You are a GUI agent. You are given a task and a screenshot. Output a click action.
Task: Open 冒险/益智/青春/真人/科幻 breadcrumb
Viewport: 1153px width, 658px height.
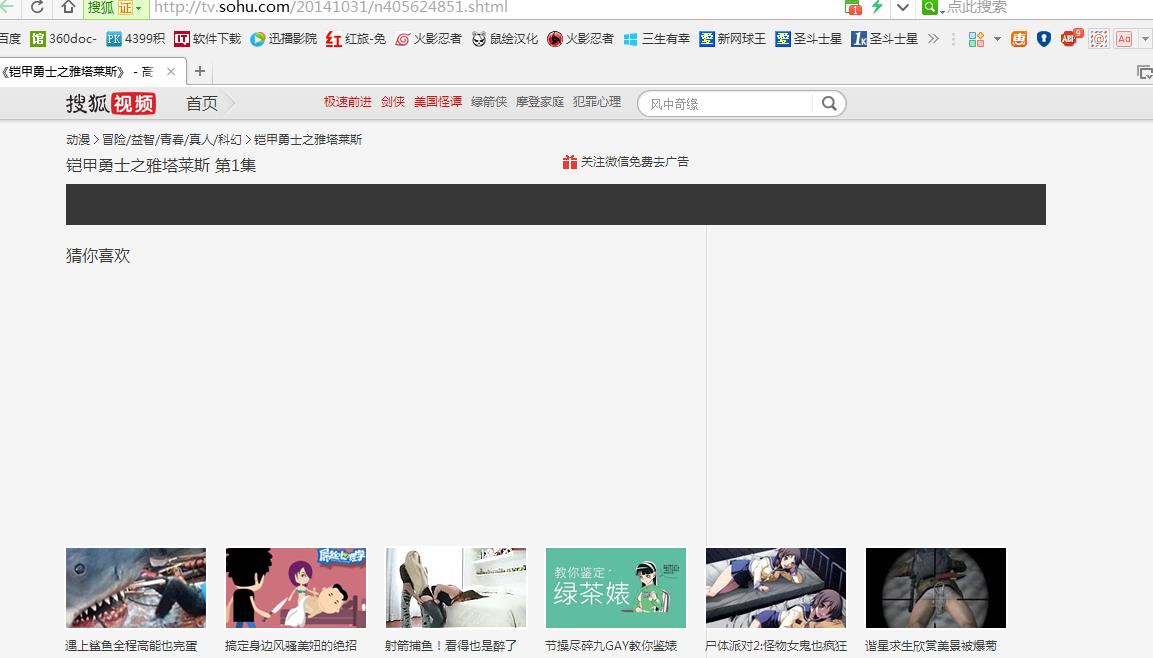[x=171, y=140]
